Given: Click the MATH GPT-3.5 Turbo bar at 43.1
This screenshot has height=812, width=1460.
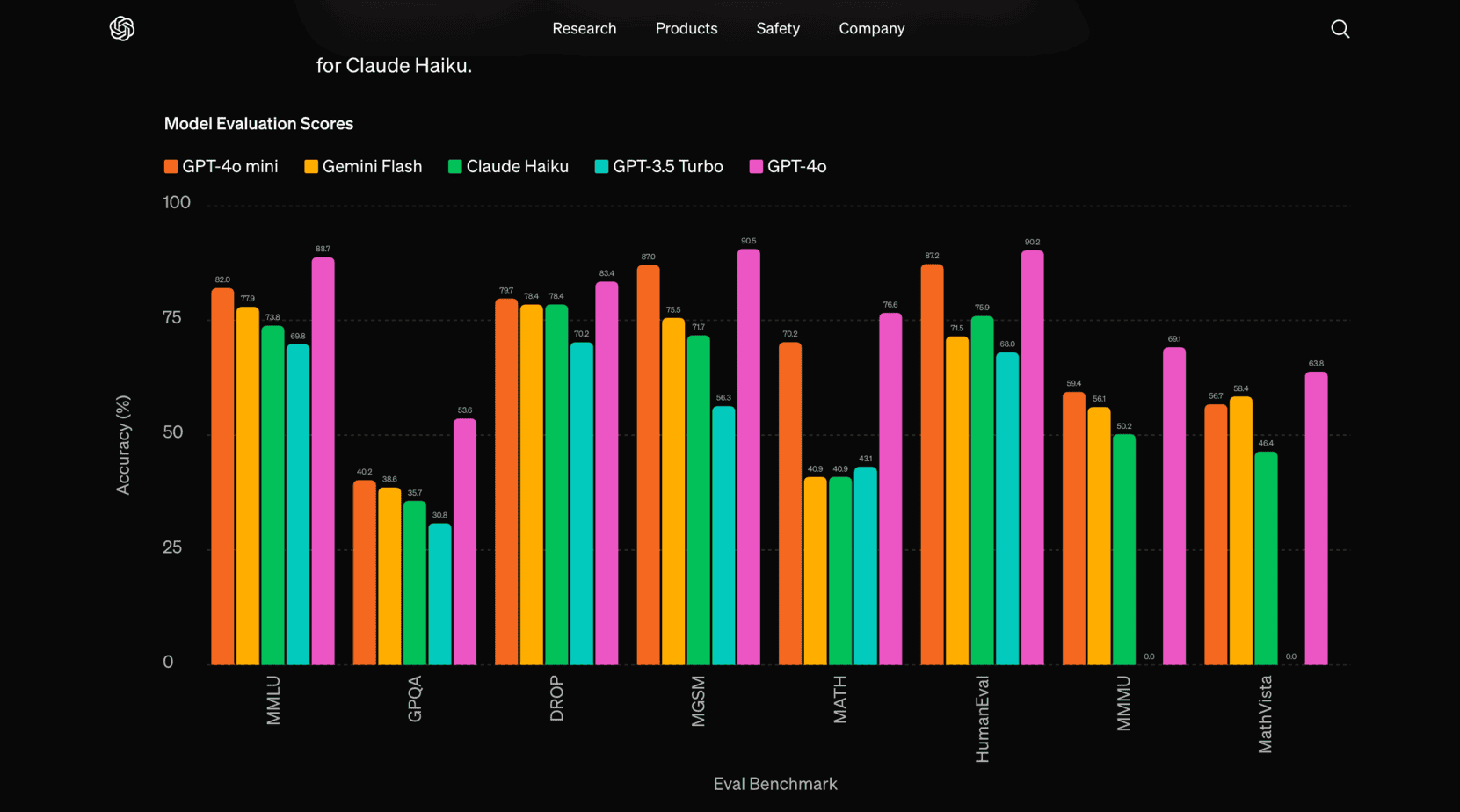Looking at the screenshot, I should coord(866,566).
